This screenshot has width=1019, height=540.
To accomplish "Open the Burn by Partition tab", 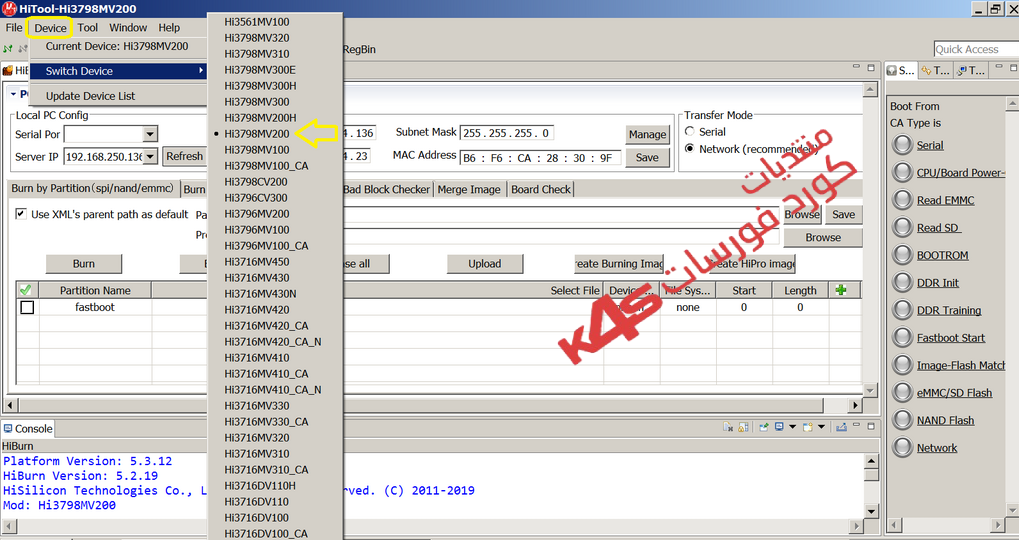I will pyautogui.click(x=92, y=188).
